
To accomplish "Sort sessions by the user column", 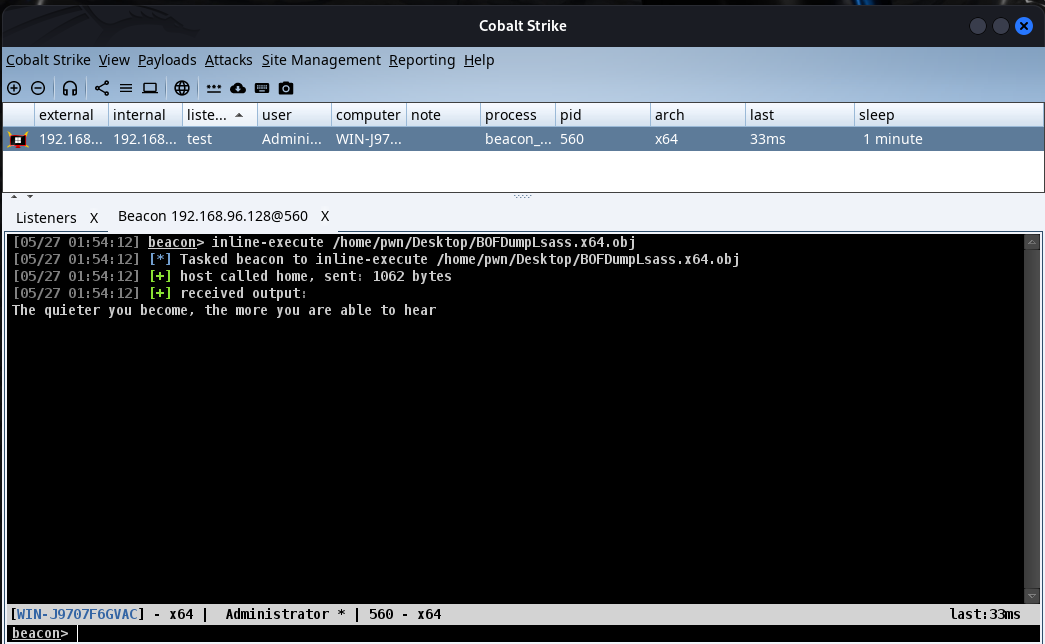I will click(x=295, y=115).
